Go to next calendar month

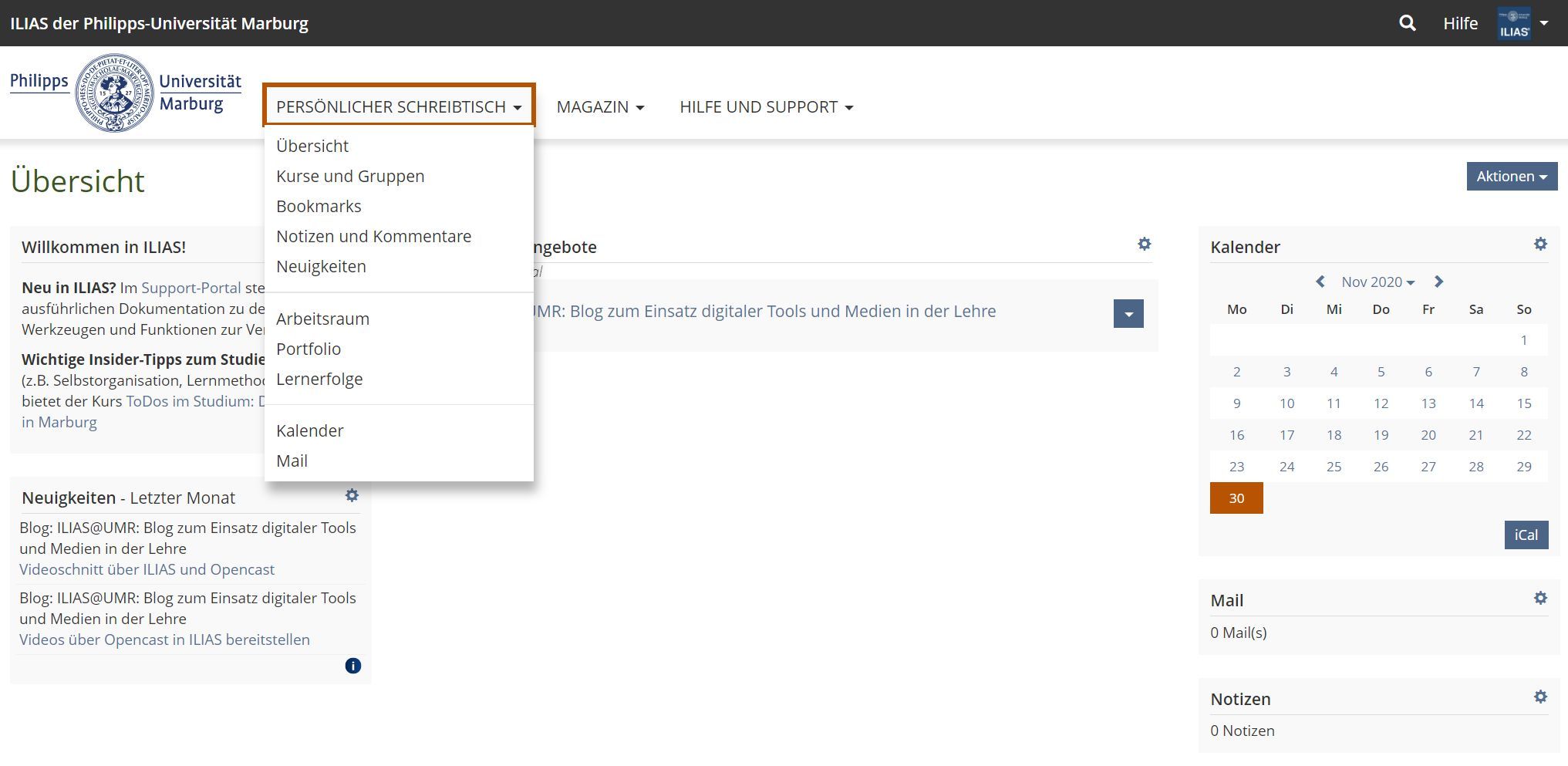1438,282
